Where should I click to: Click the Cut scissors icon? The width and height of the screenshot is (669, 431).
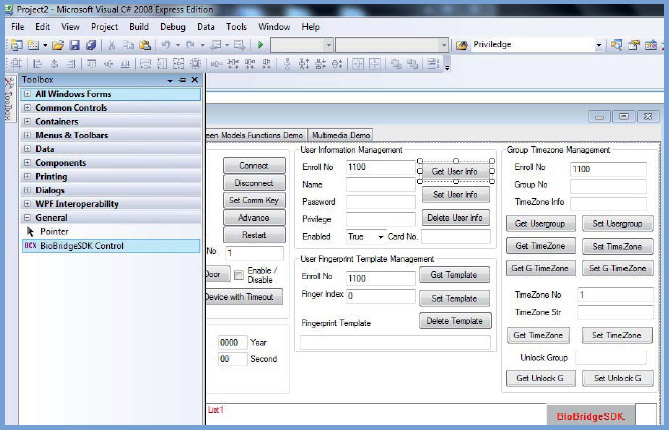point(112,44)
